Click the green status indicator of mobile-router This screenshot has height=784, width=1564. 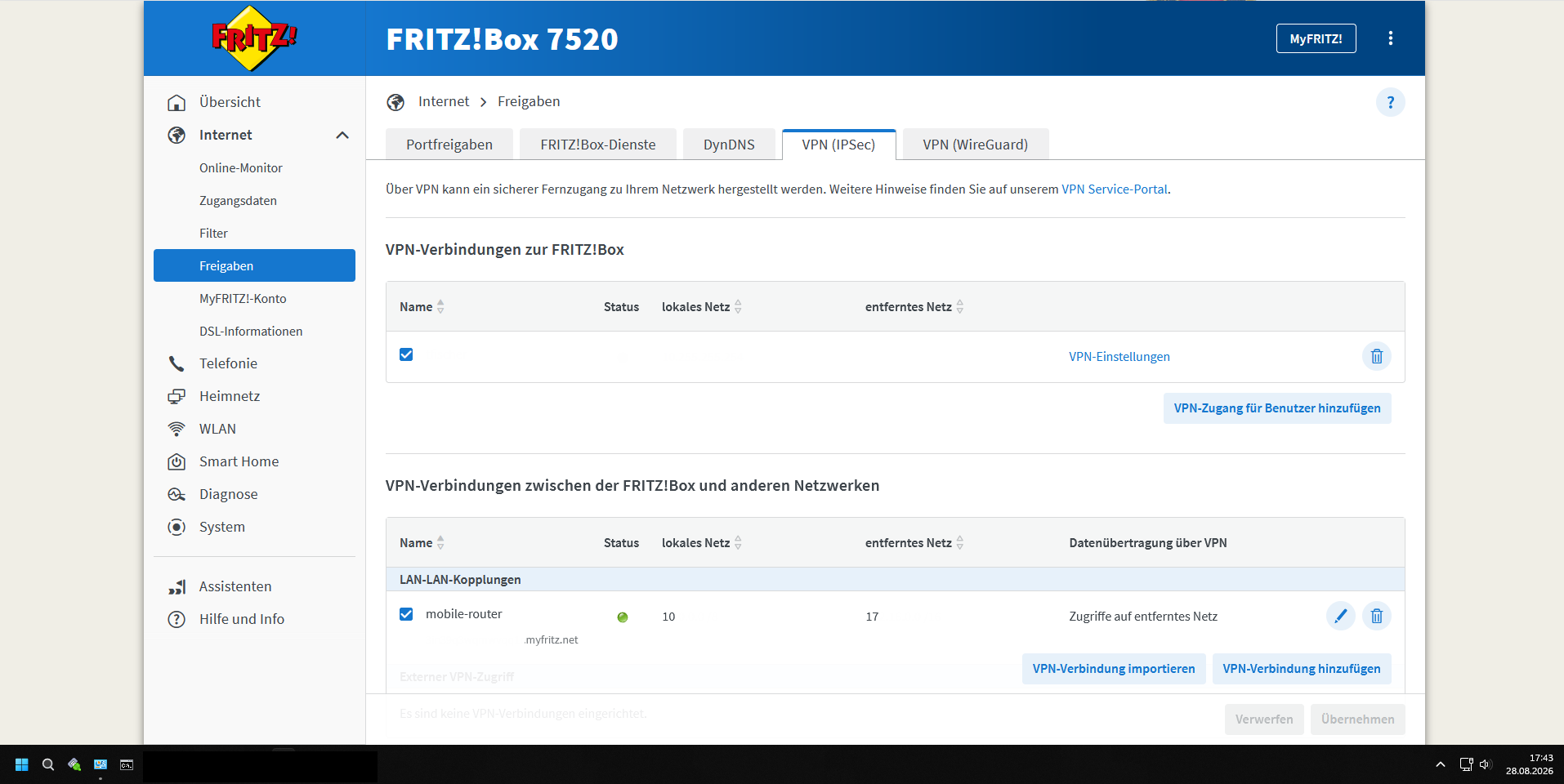pyautogui.click(x=623, y=617)
